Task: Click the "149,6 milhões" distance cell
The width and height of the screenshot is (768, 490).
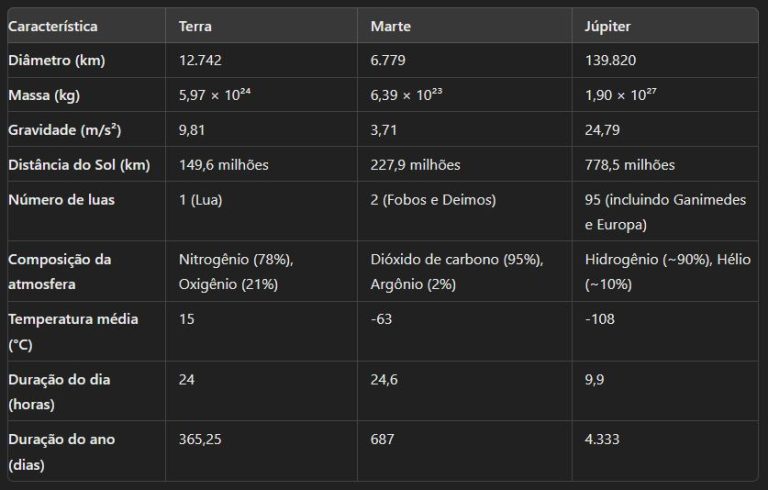Action: tap(224, 165)
